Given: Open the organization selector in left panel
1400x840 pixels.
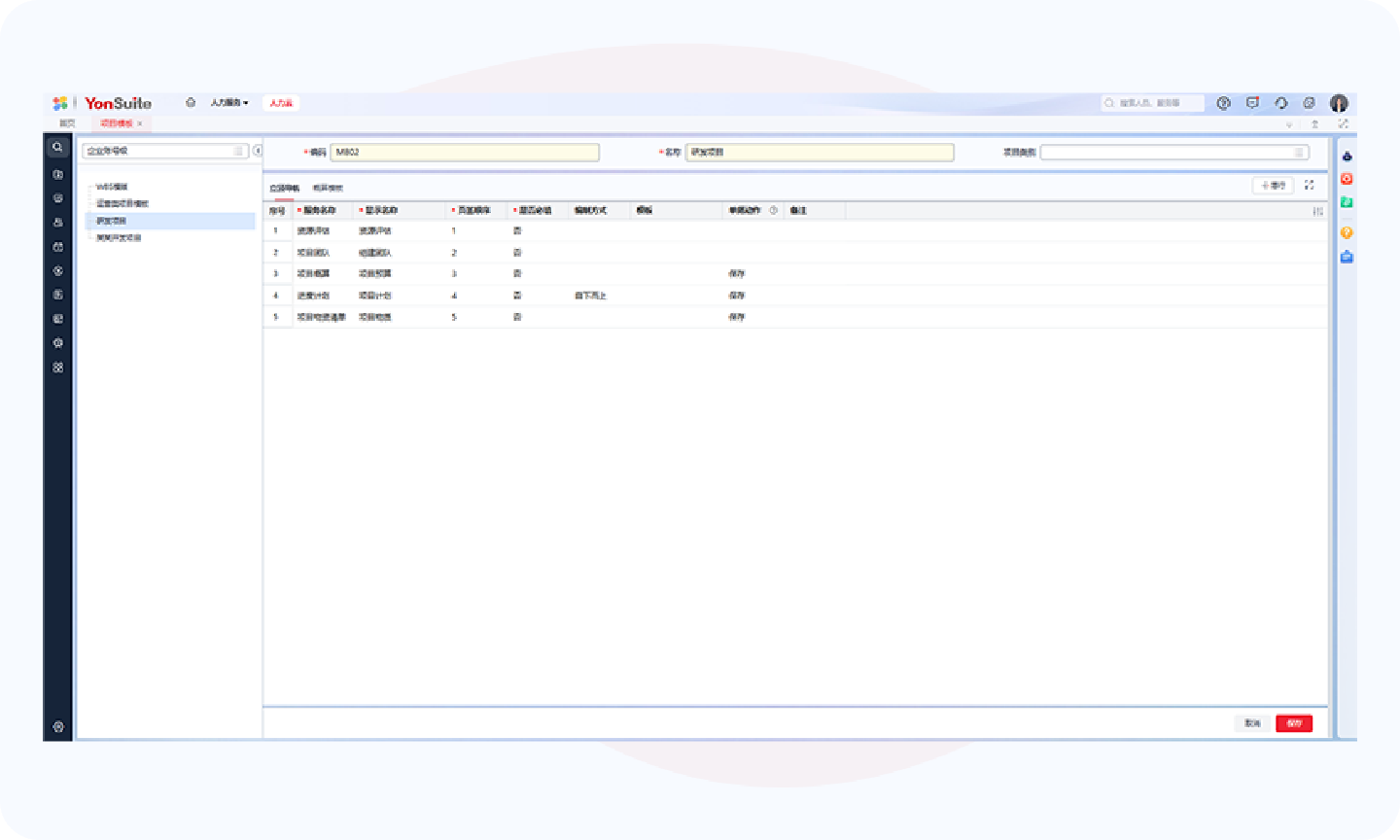Looking at the screenshot, I should coord(164,151).
